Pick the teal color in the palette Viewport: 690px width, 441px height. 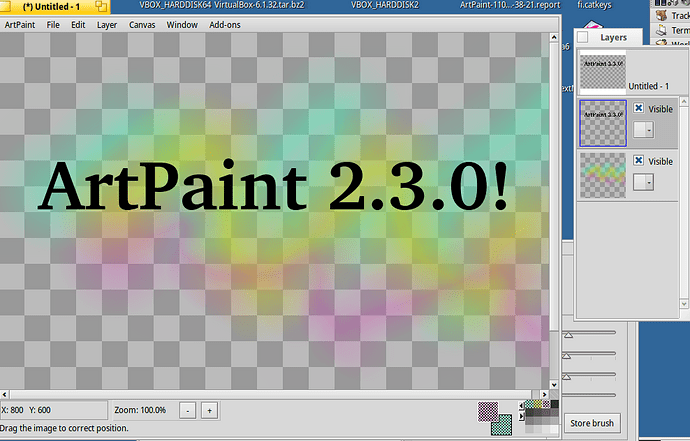click(x=529, y=404)
